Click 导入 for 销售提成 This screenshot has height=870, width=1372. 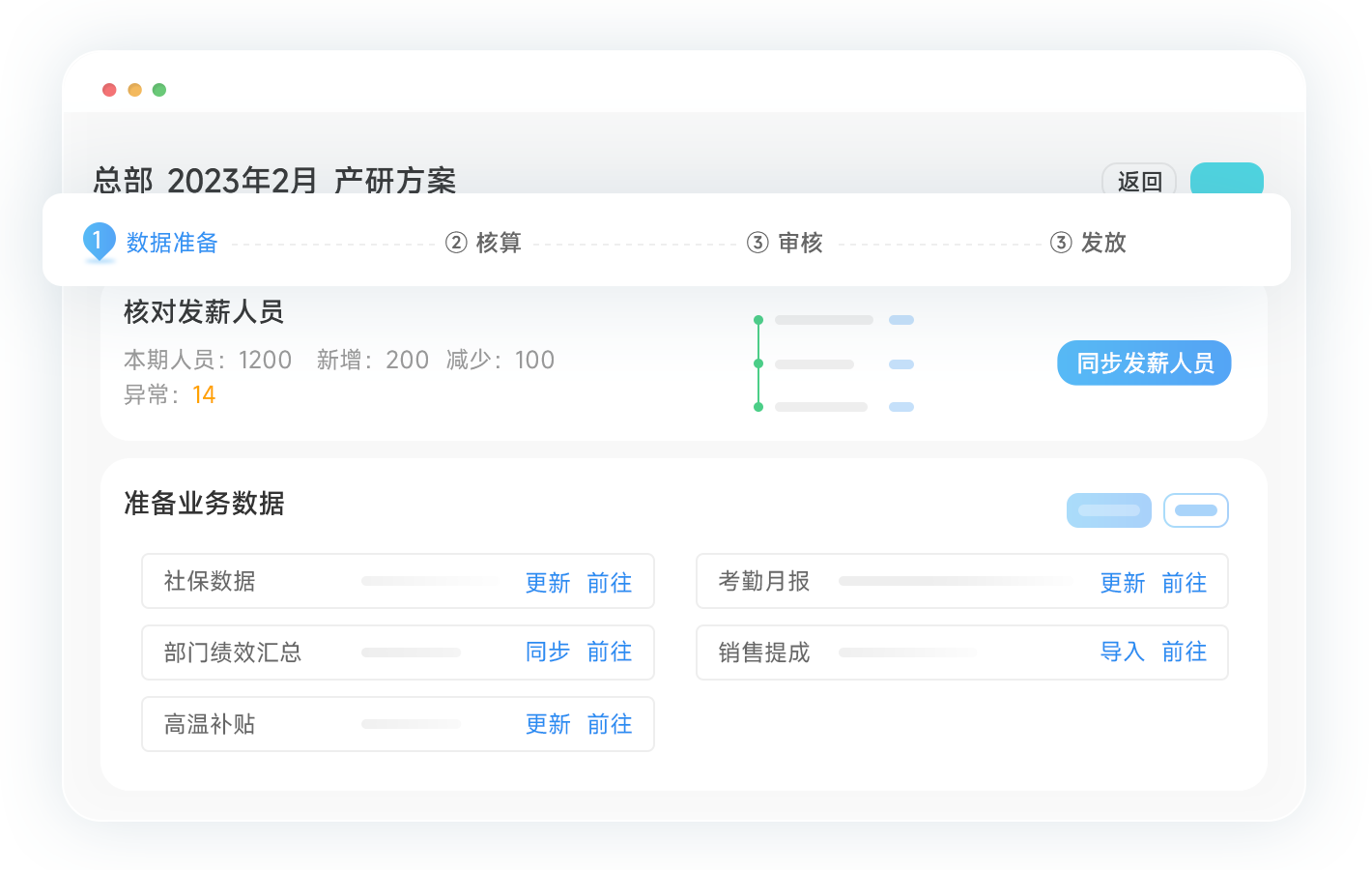point(1123,652)
